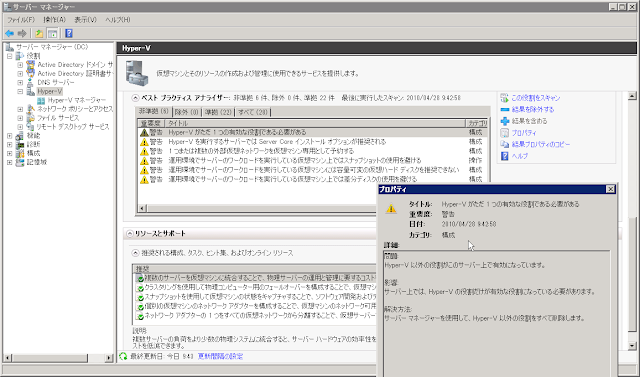Viewport: 640px width, 377px height.
Task: Click the 結果を含める plus icon
Action: (504, 121)
